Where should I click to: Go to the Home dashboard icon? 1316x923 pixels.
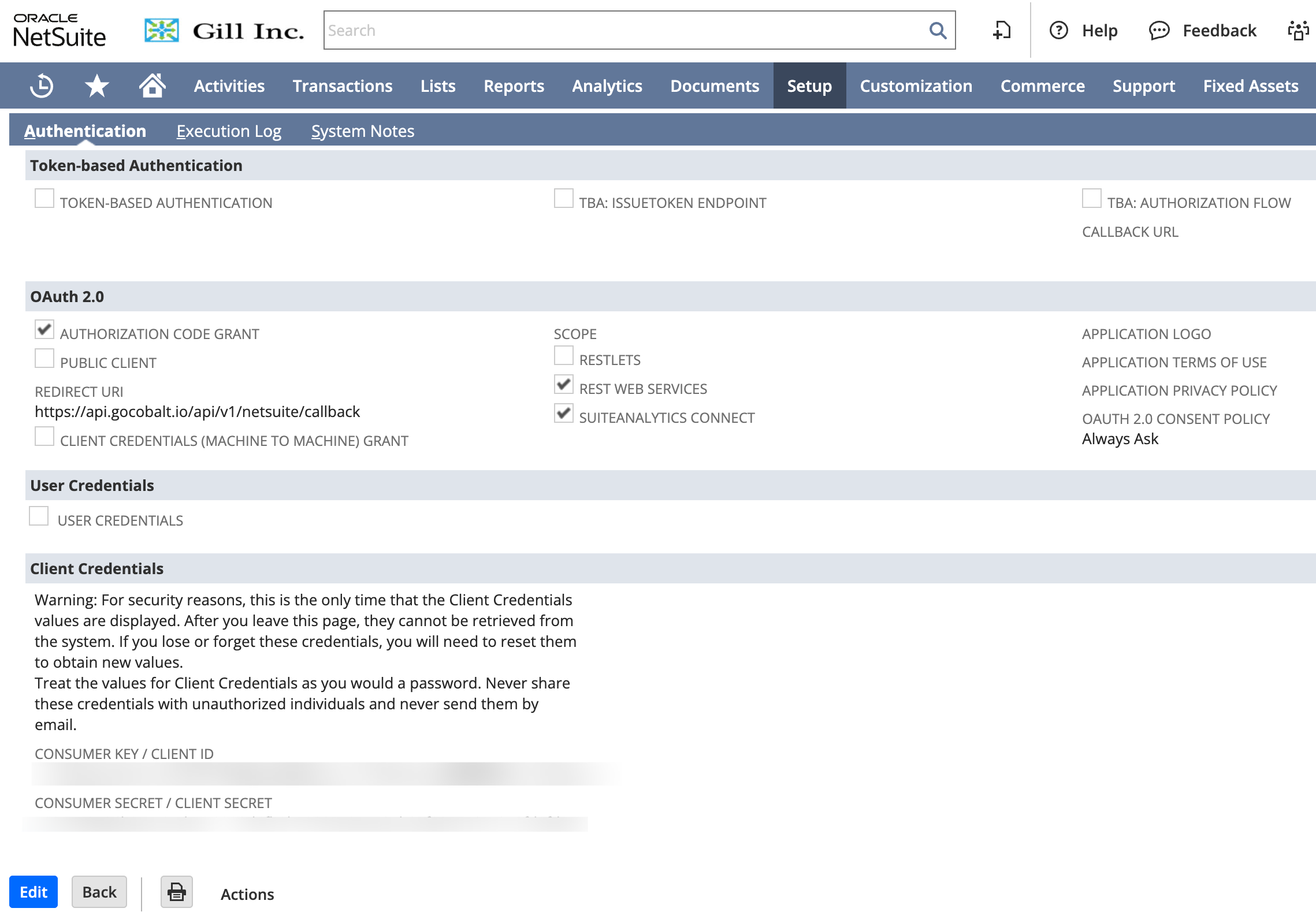[152, 85]
